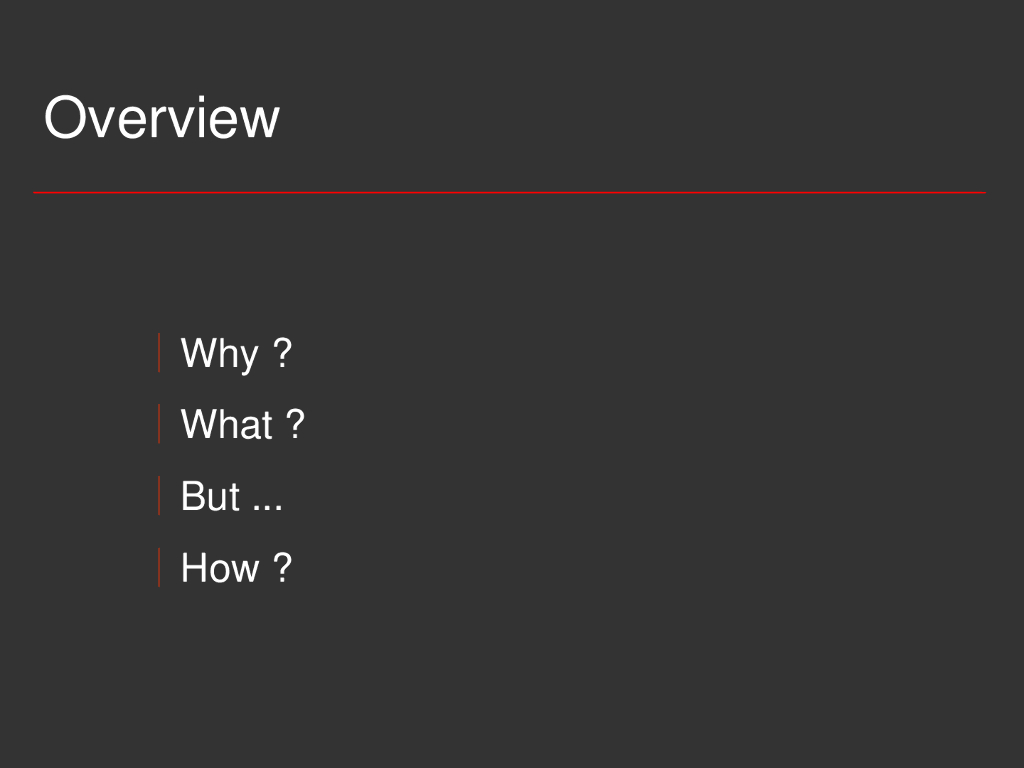Image resolution: width=1024 pixels, height=768 pixels.
Task: Click the capital "W" in "What"
Action: pos(197,425)
